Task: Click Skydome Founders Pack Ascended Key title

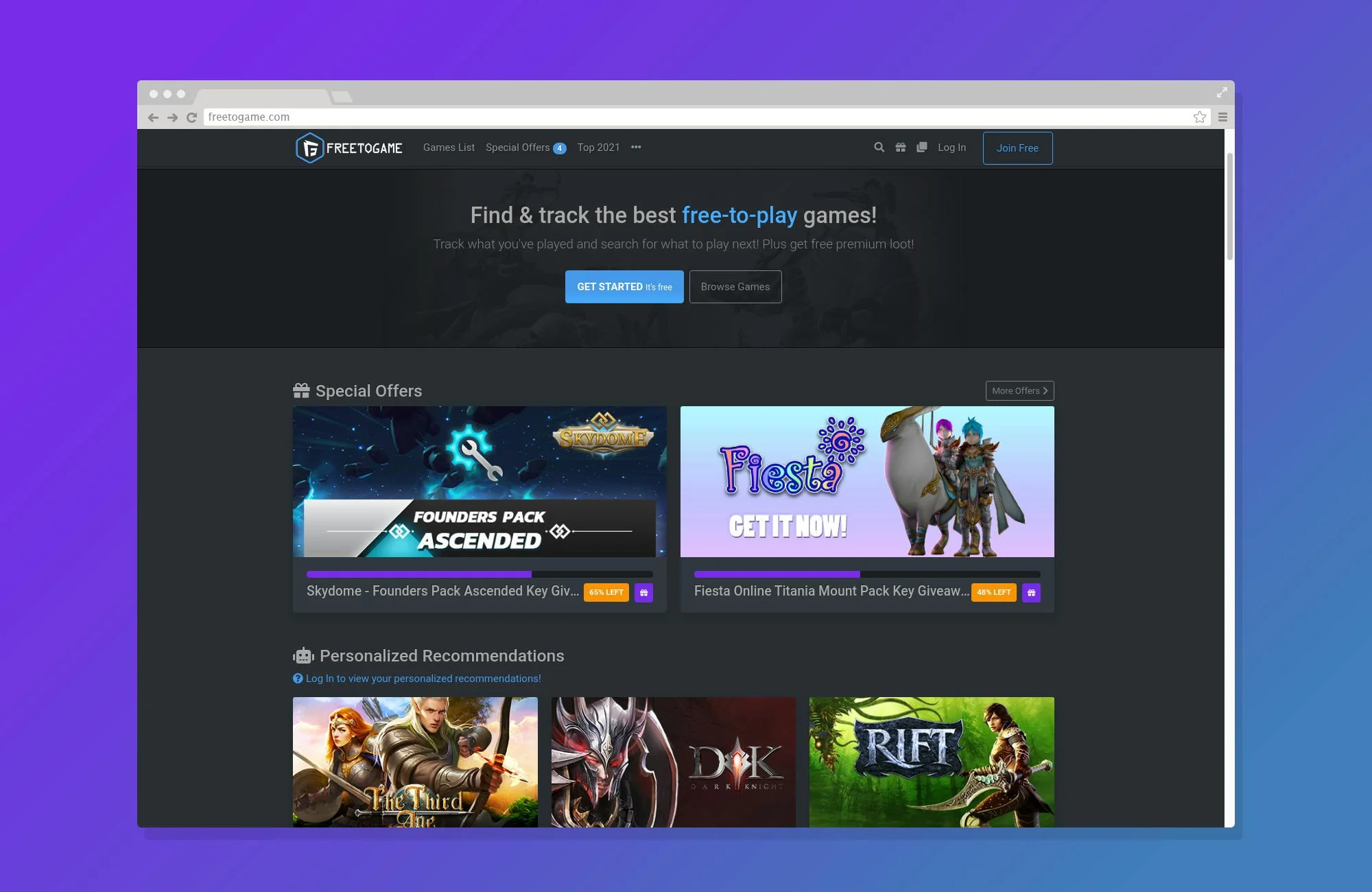Action: pos(442,591)
